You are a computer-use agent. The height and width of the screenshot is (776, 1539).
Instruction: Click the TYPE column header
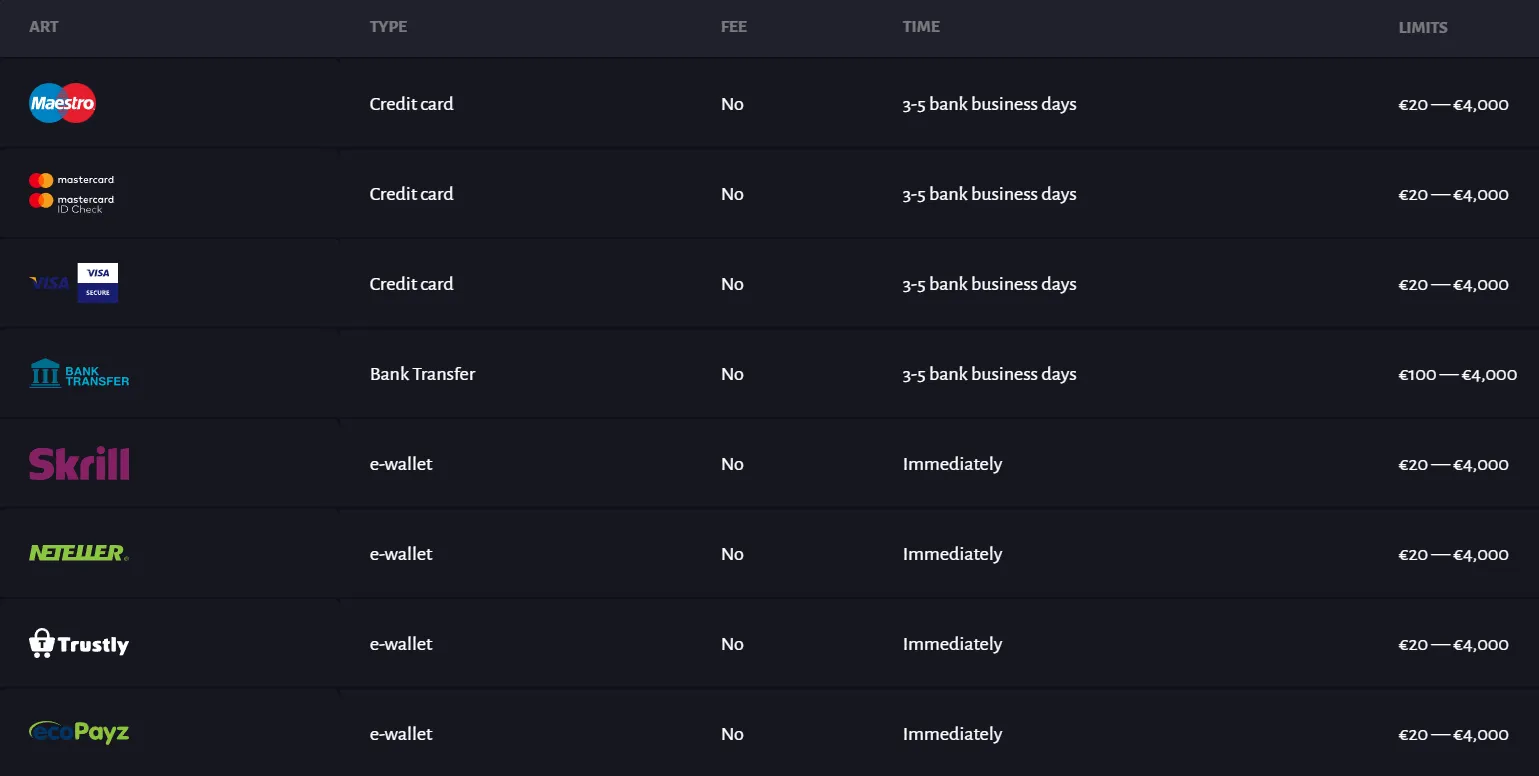[388, 27]
